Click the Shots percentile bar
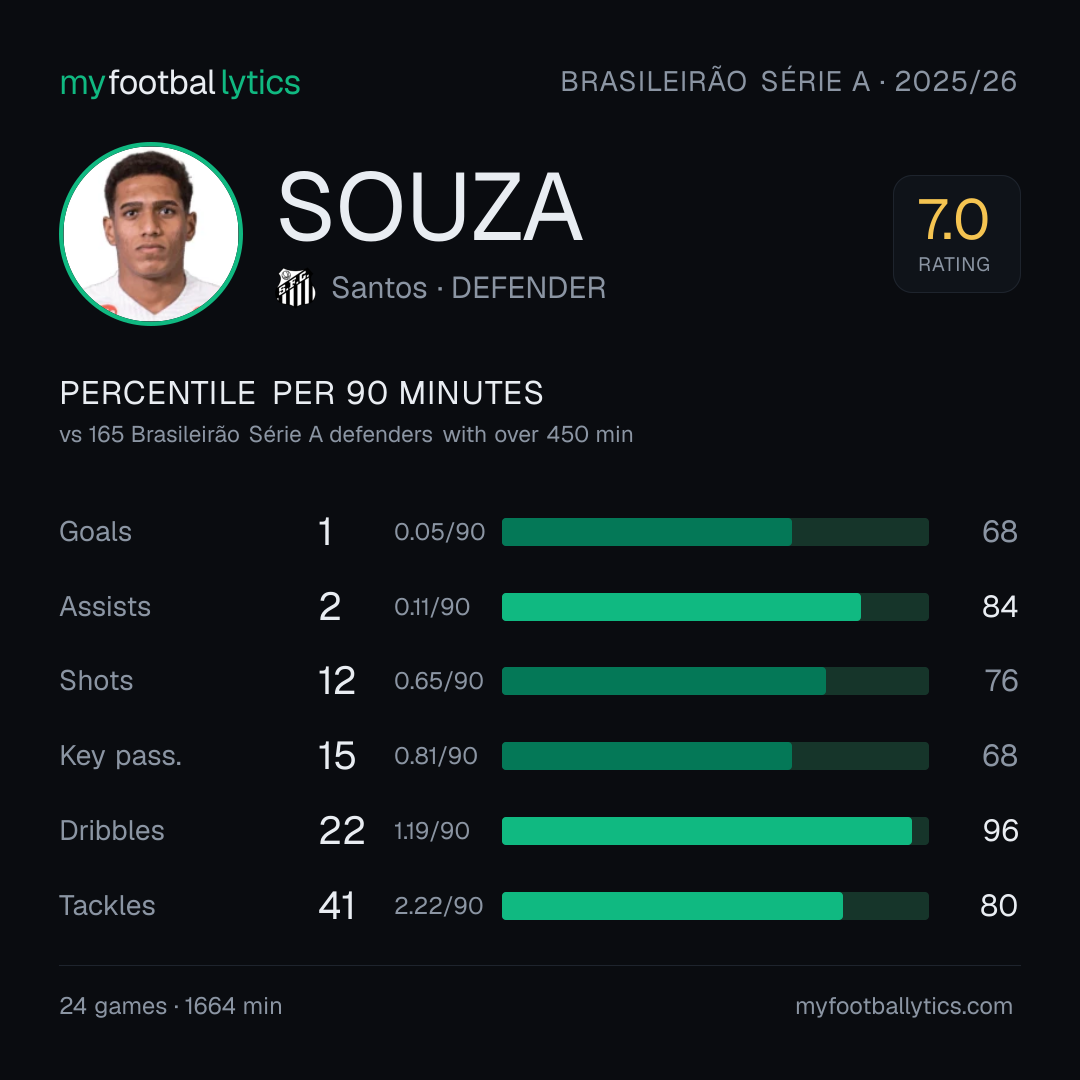 coord(715,681)
